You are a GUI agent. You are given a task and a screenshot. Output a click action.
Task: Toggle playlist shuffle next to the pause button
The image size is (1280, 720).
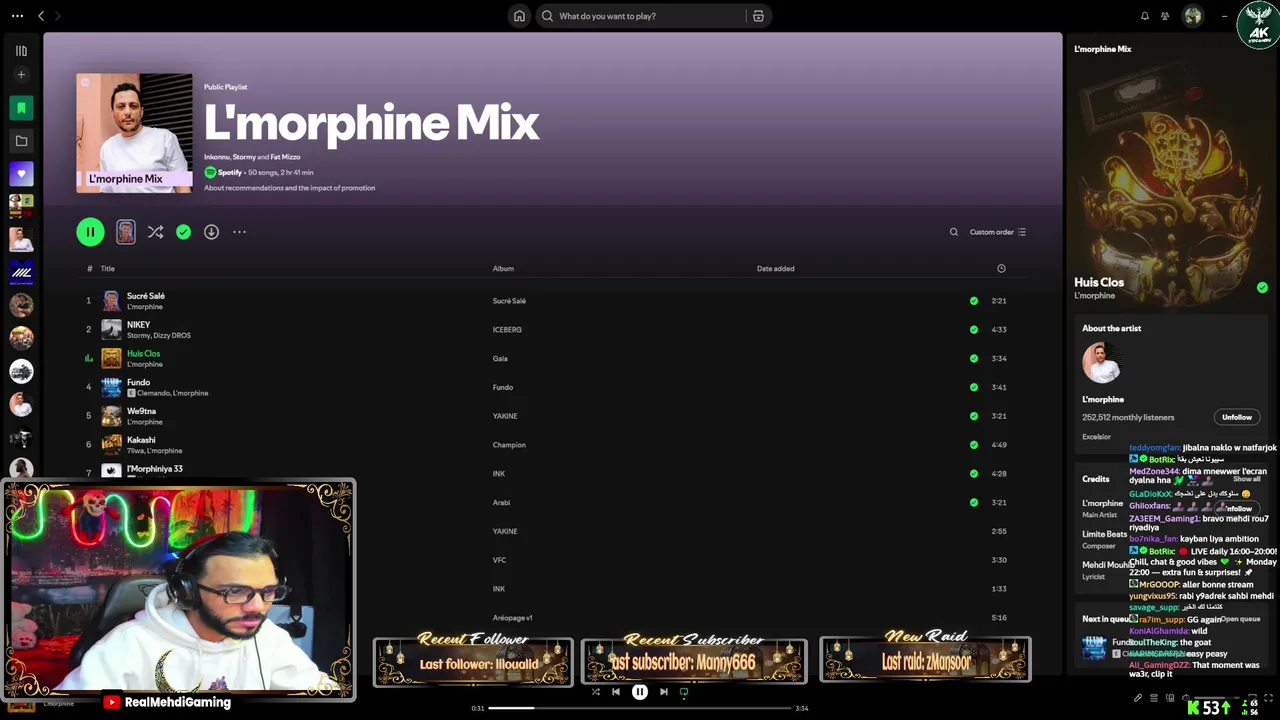coord(155,232)
